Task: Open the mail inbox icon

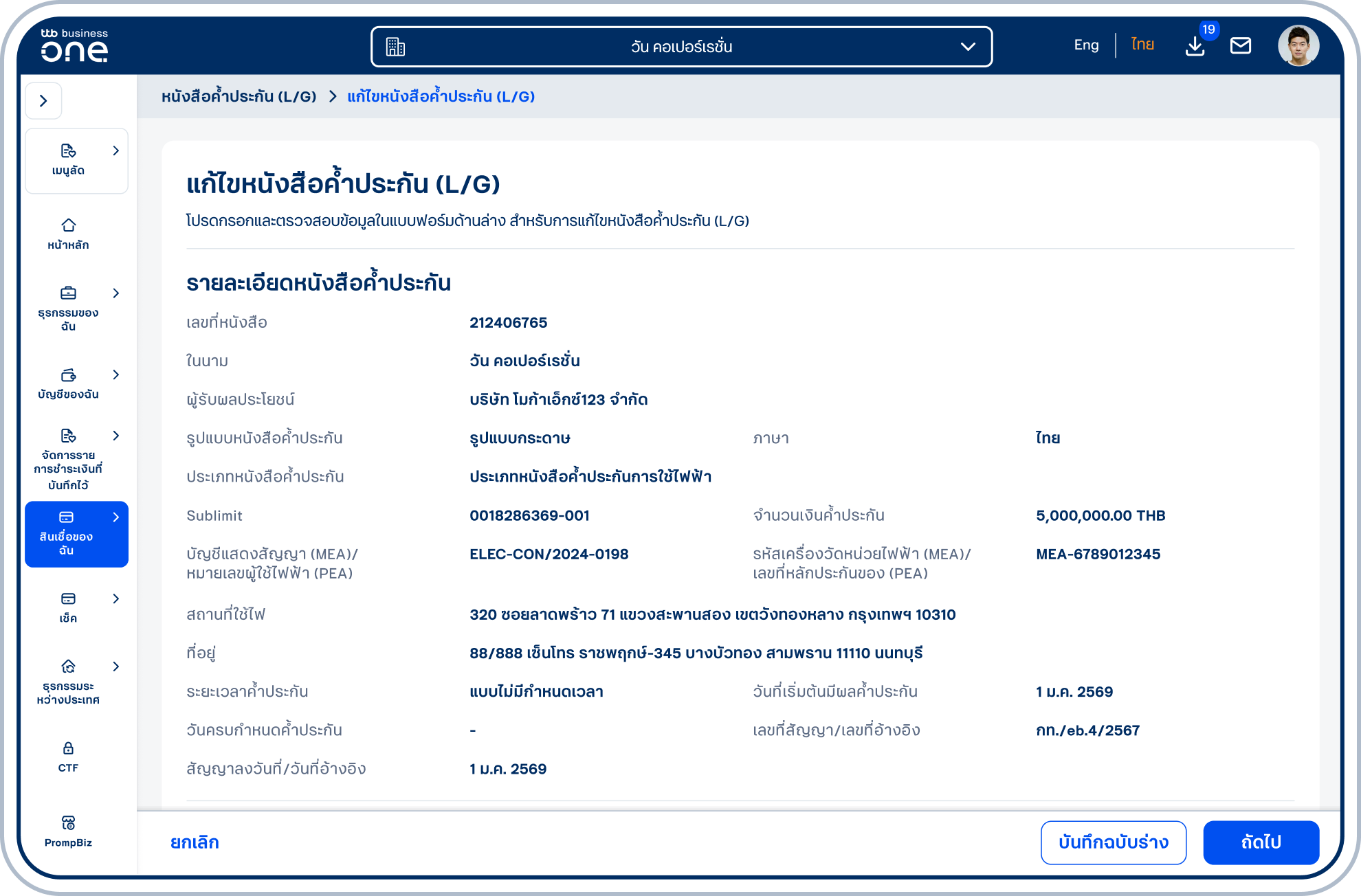Action: (1241, 46)
